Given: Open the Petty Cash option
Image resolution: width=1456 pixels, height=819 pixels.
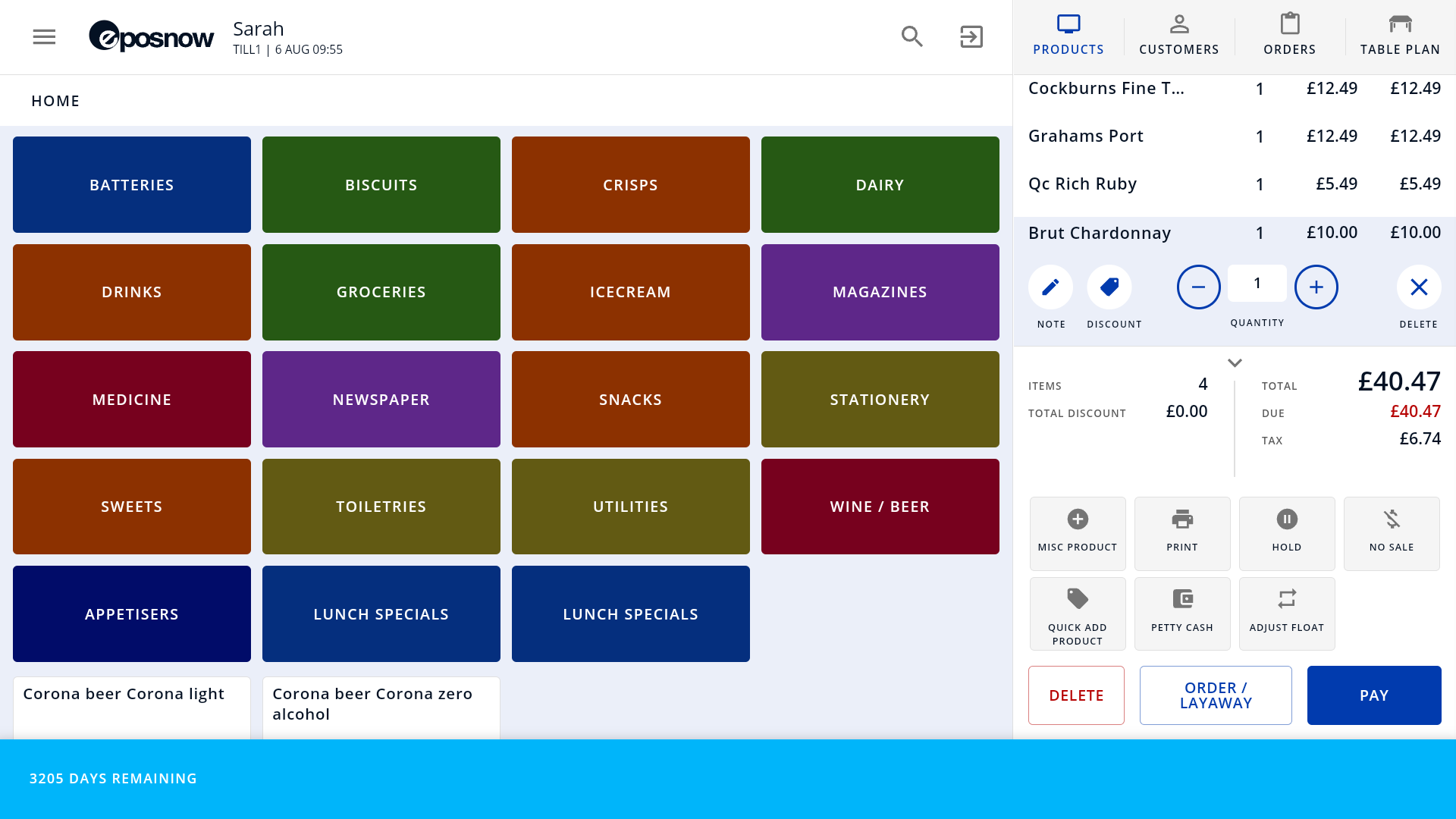Looking at the screenshot, I should pos(1182,613).
